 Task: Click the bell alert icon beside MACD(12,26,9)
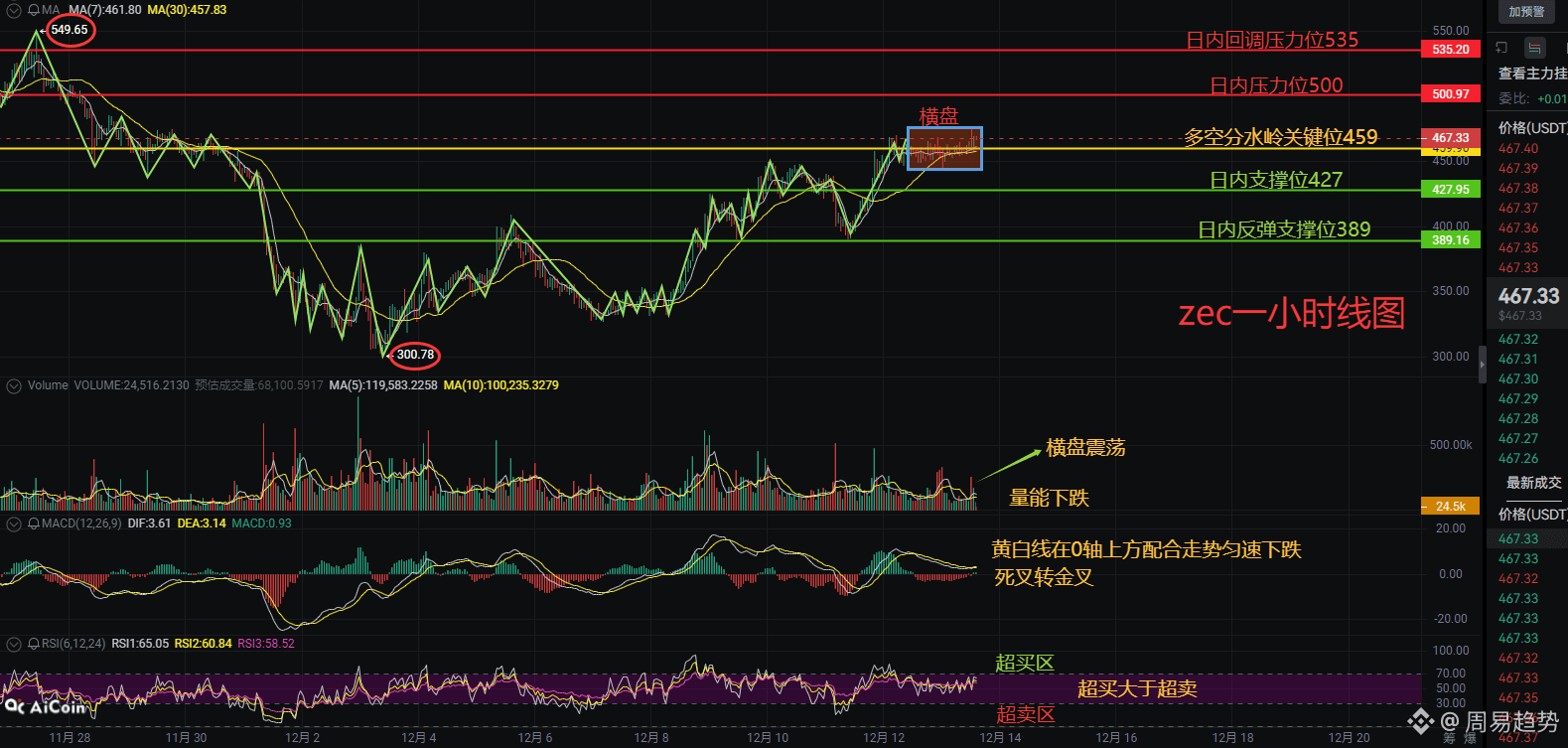click(34, 524)
